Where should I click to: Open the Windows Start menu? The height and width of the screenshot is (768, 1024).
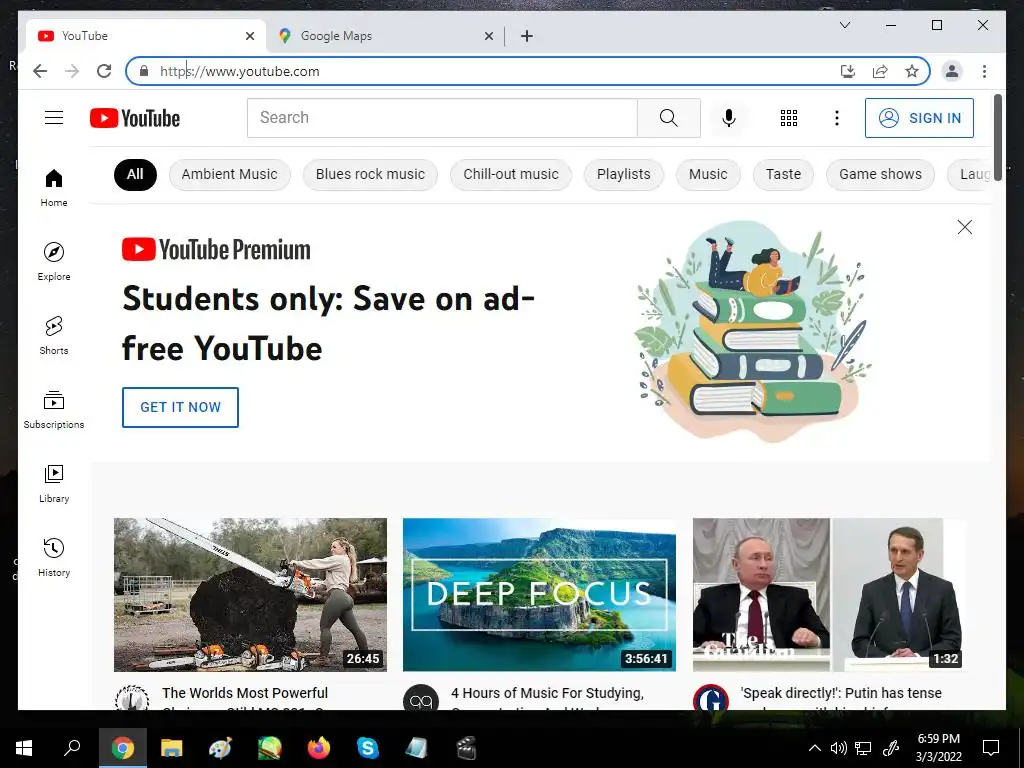click(24, 748)
